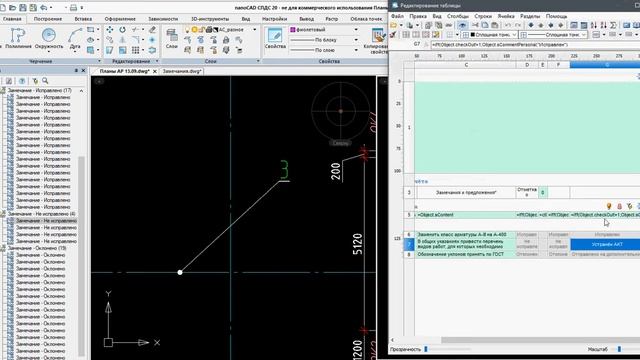Select the Дуга arc tool
The width and height of the screenshot is (640, 360).
(75, 39)
